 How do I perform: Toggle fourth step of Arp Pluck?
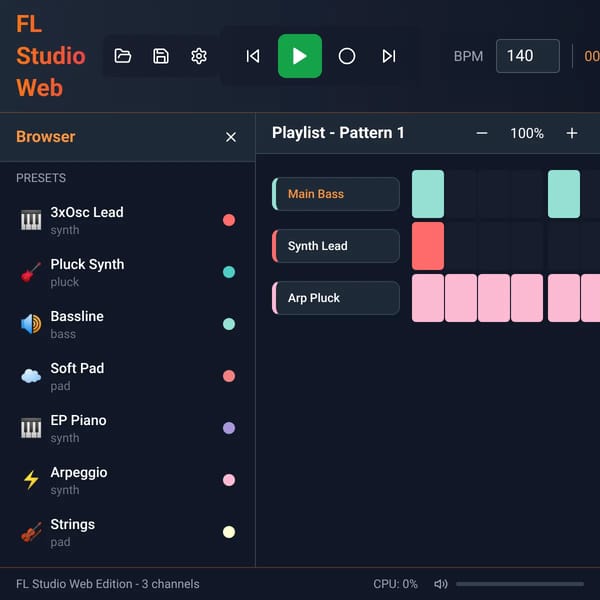[527, 298]
